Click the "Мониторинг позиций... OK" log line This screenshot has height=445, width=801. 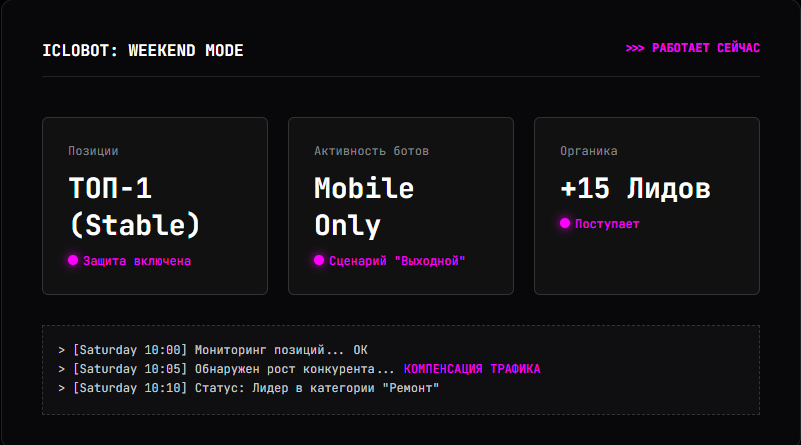pyautogui.click(x=281, y=350)
